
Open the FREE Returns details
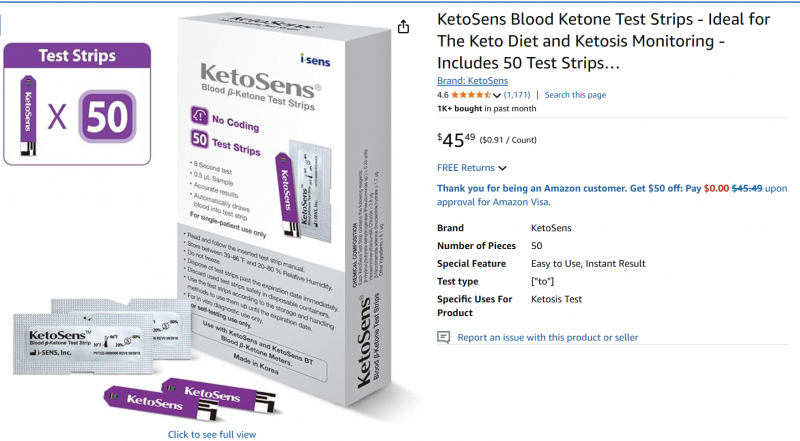(466, 168)
